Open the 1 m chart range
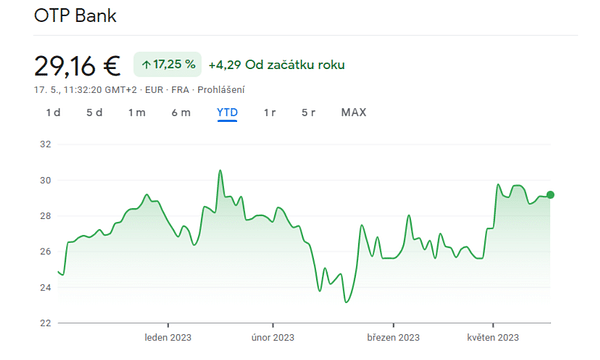Screen dimensions: 600x360 (137, 112)
